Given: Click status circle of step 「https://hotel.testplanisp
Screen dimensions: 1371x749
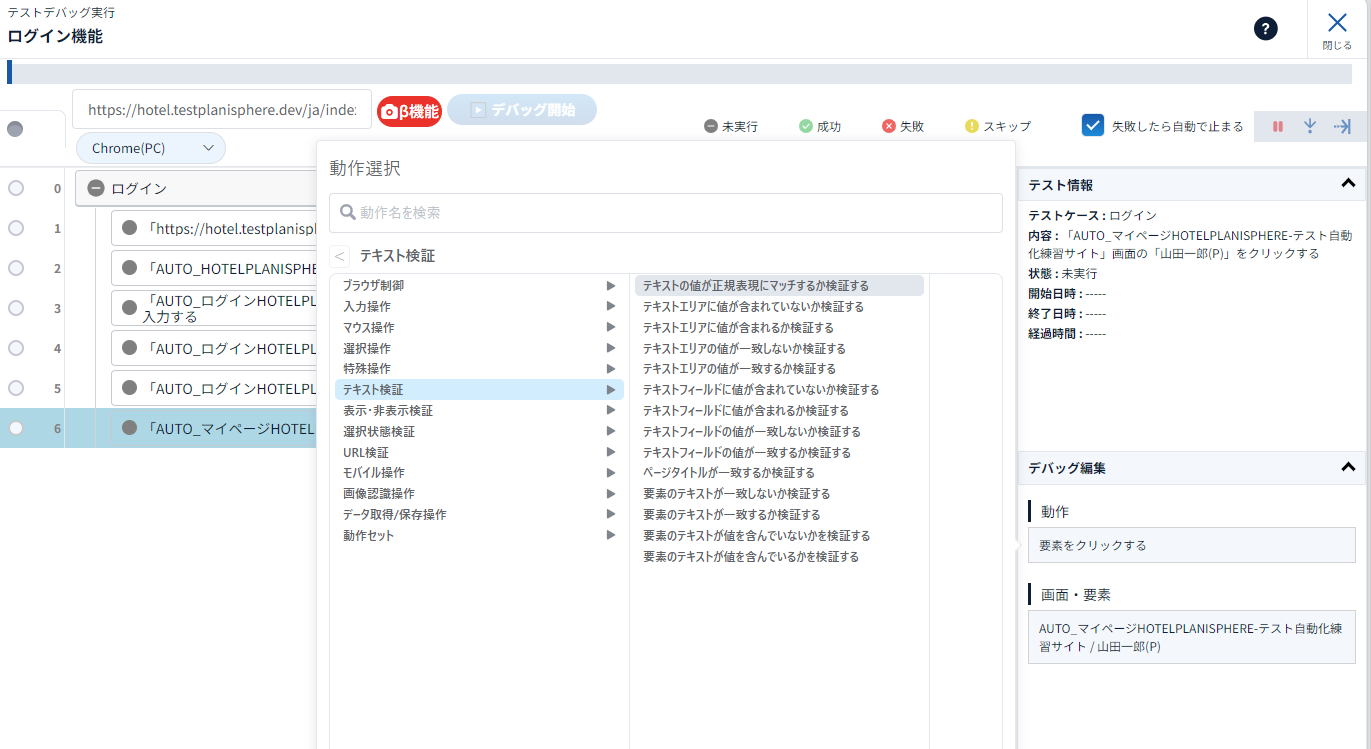Looking at the screenshot, I should pos(129,228).
